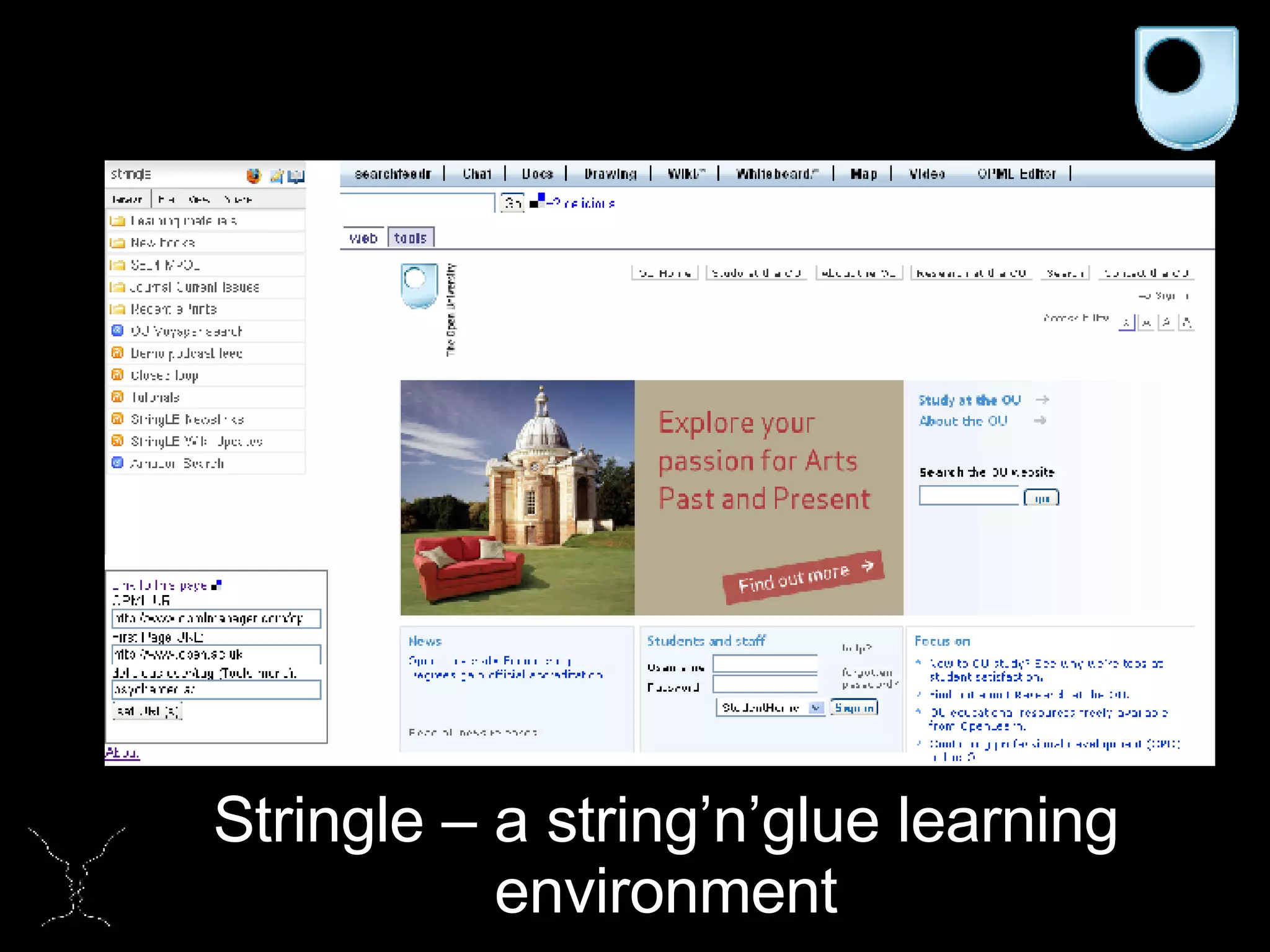The width and height of the screenshot is (1270, 952).
Task: Switch to the web tab
Action: tap(363, 238)
